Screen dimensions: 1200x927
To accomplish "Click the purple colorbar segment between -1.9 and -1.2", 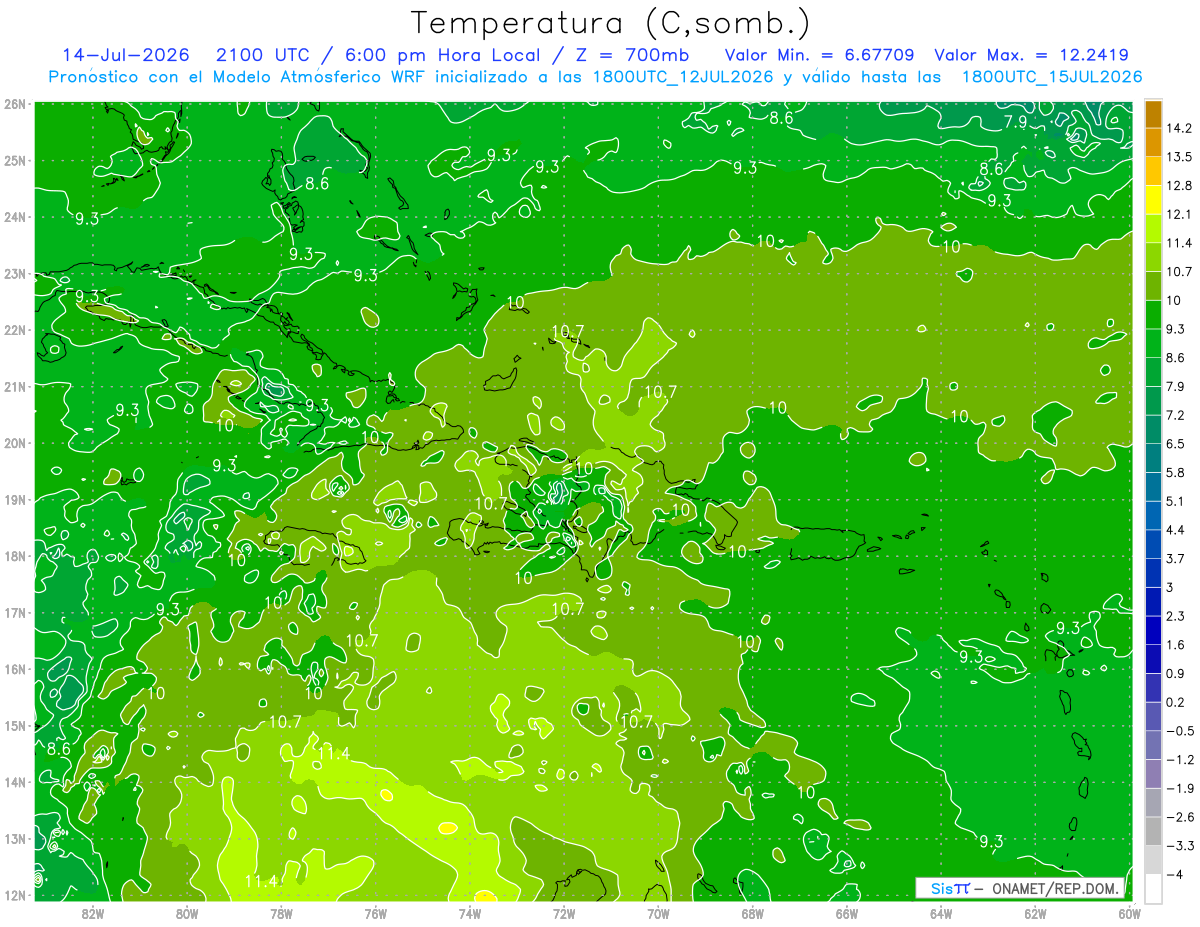I will 1153,773.
